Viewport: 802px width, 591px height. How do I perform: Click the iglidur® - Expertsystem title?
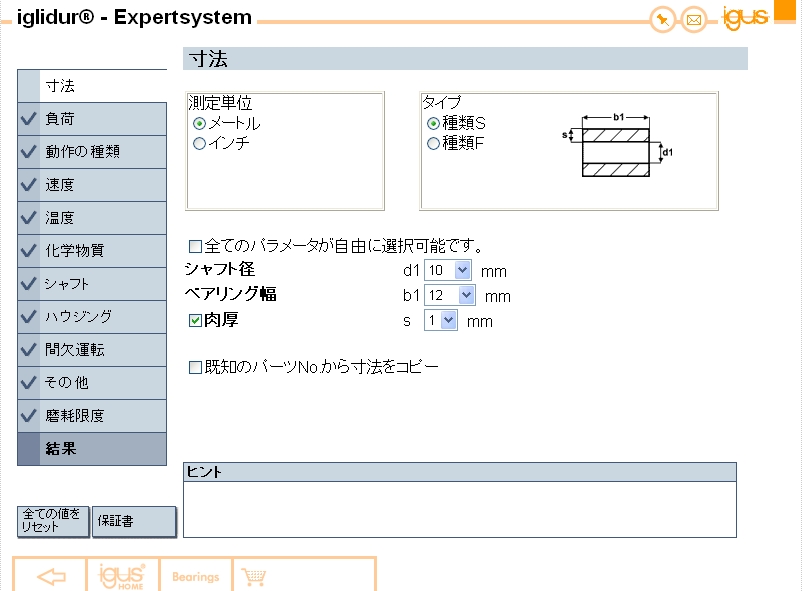(x=134, y=17)
